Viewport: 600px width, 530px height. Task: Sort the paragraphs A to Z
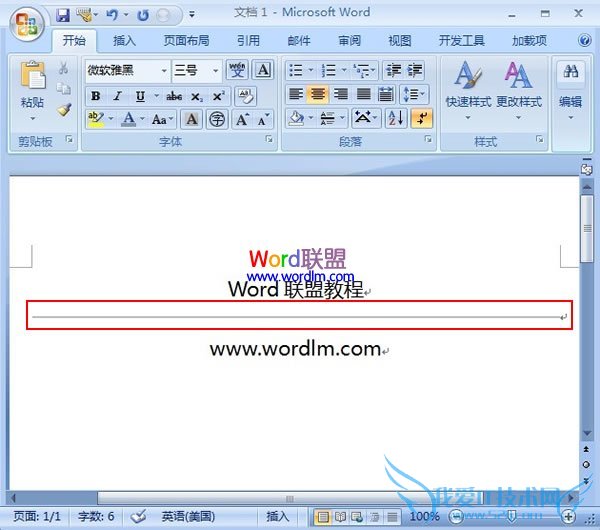coord(396,118)
